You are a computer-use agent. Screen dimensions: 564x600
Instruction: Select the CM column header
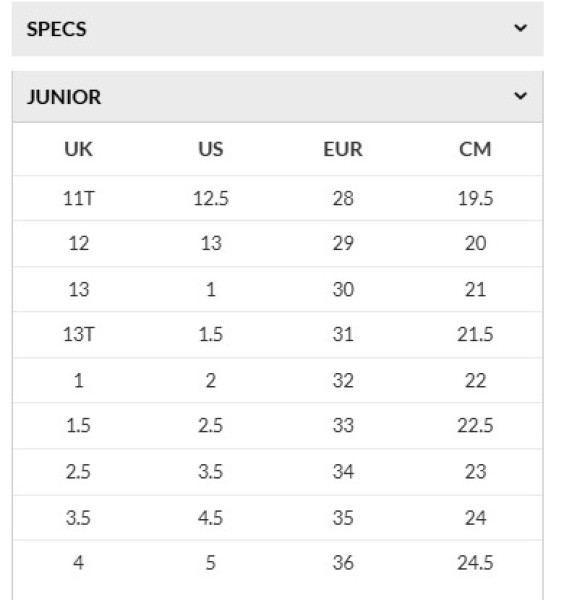click(475, 149)
